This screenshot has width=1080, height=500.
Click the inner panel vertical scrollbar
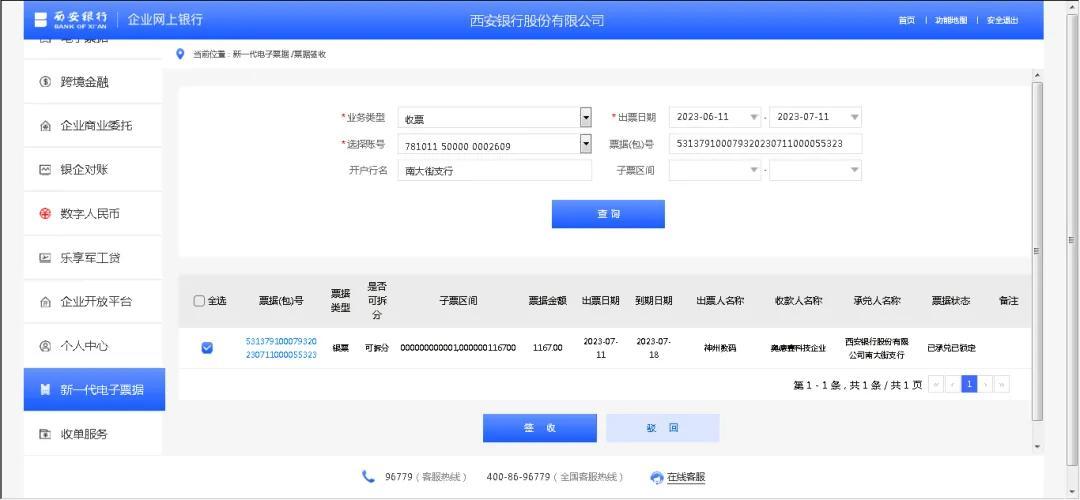pyautogui.click(x=1037, y=251)
